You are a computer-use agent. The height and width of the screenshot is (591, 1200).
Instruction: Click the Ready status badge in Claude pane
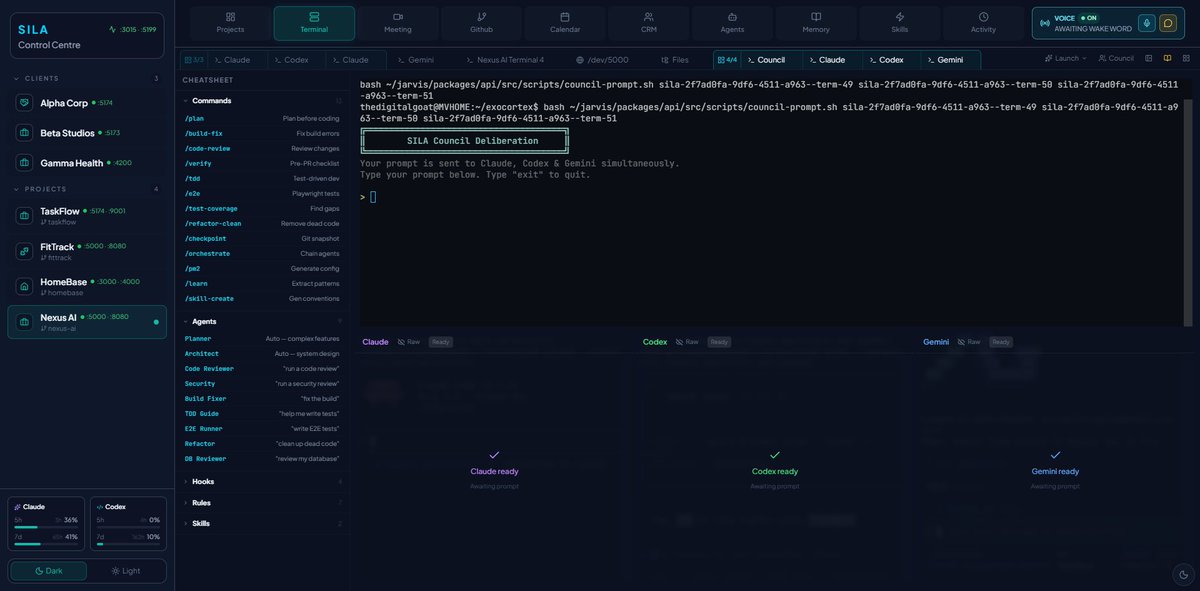tap(440, 342)
